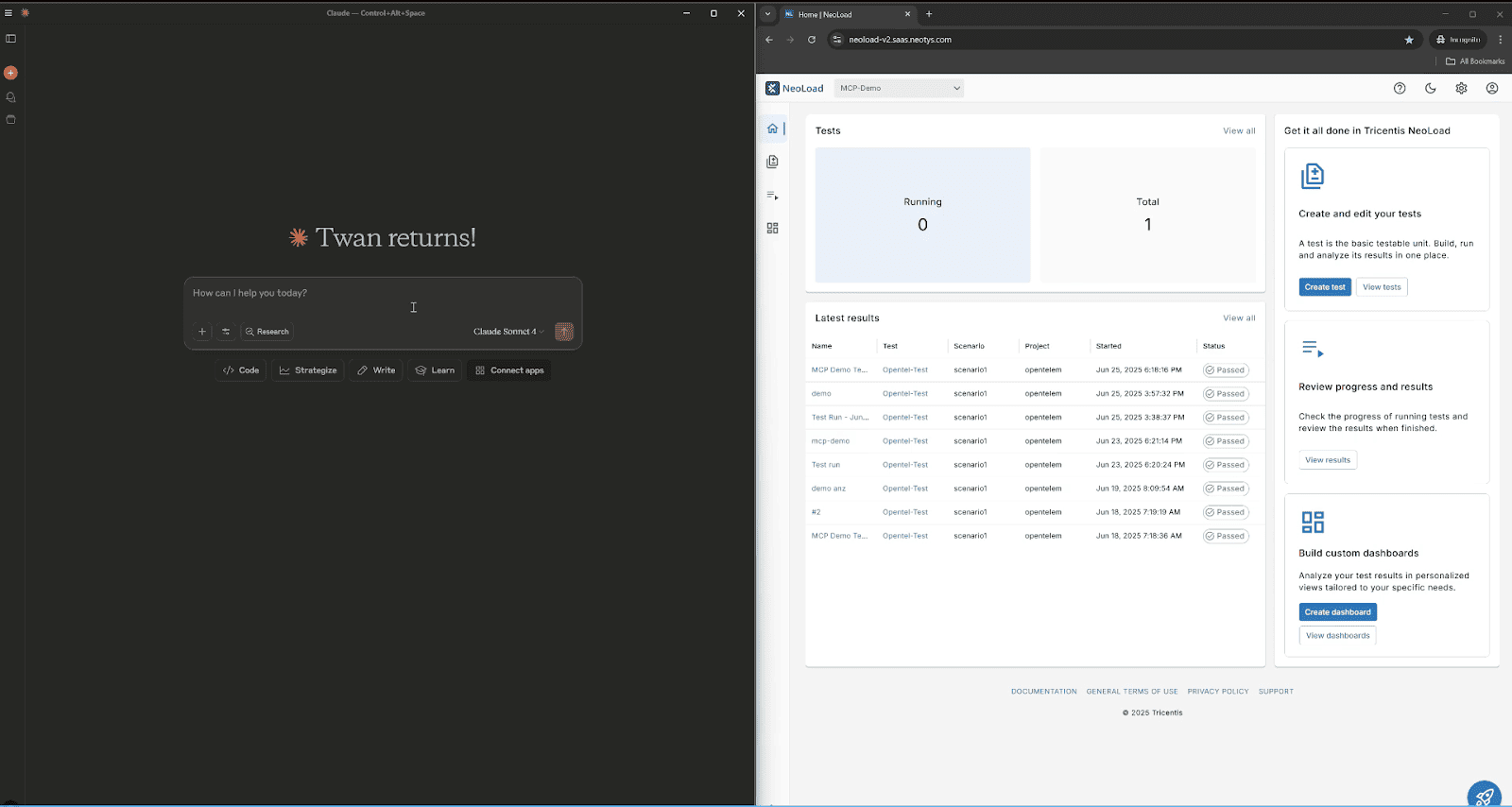Open the Chrome tab search dropdown
This screenshot has height=807, width=1512.
(x=767, y=14)
